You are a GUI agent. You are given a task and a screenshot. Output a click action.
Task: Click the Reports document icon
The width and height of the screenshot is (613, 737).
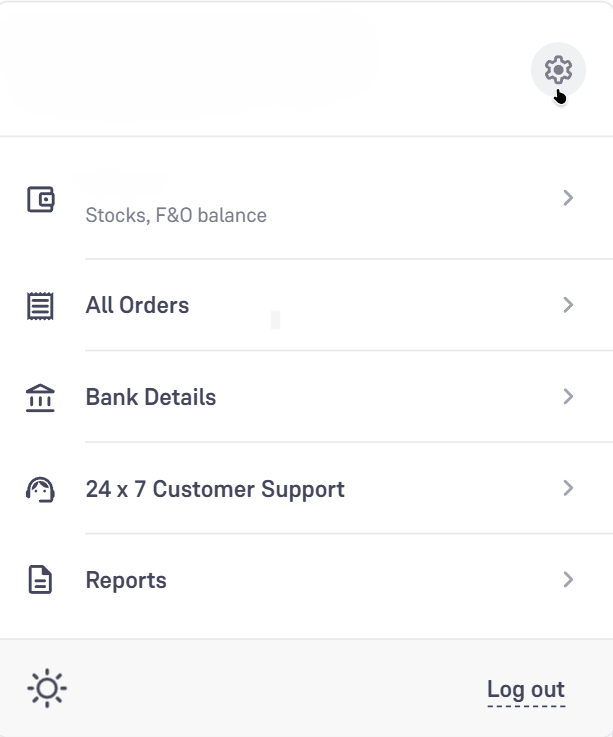[x=40, y=581]
